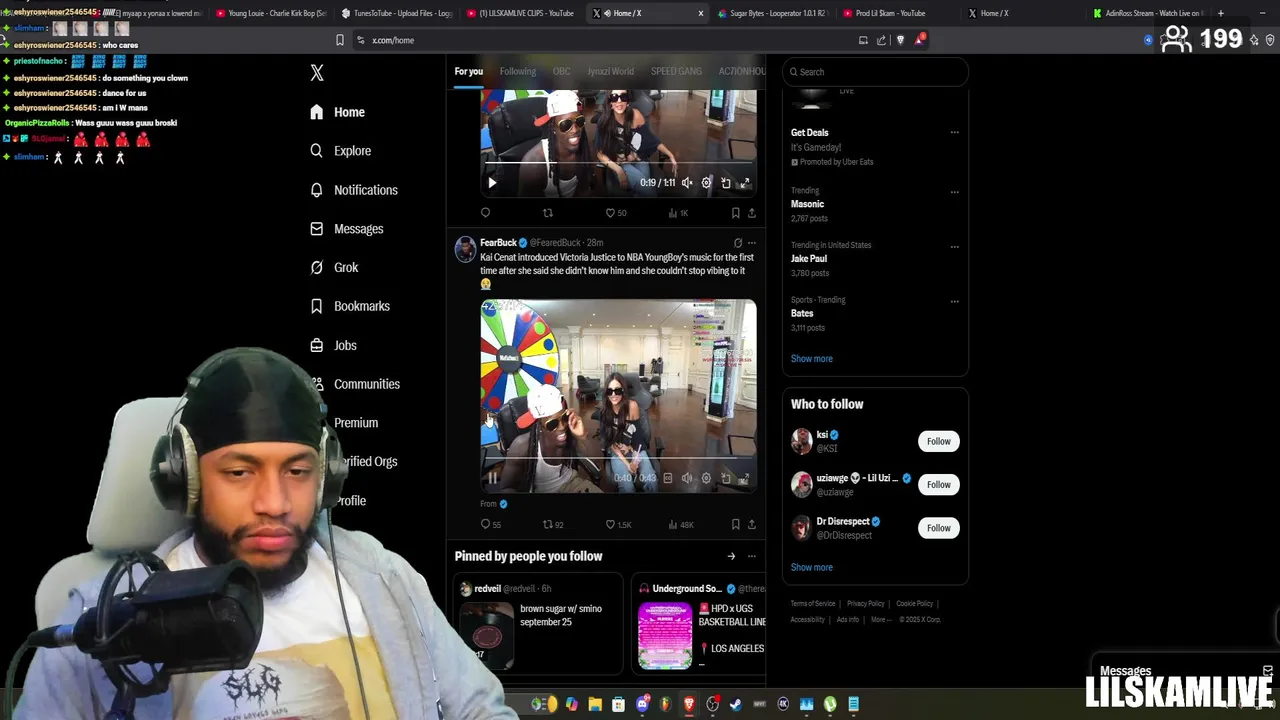
Task: Open Discord from the taskbar
Action: click(x=643, y=704)
